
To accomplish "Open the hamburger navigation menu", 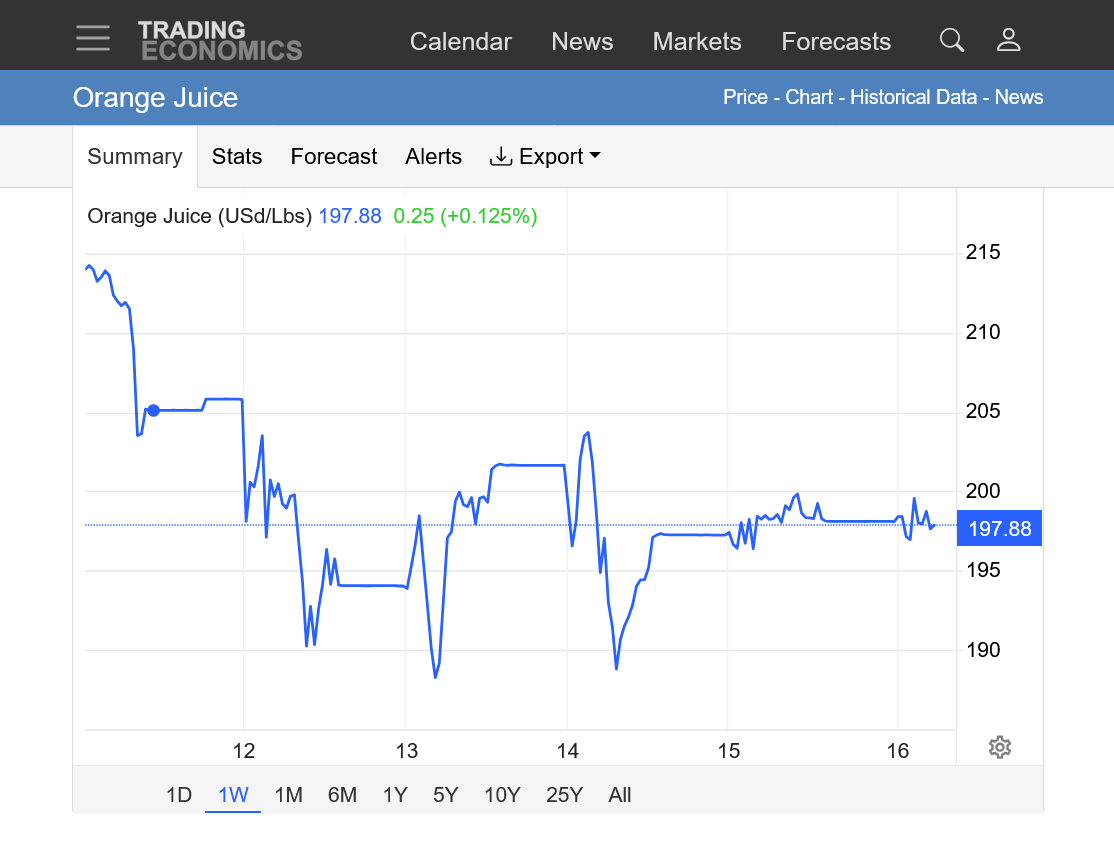I will (93, 39).
